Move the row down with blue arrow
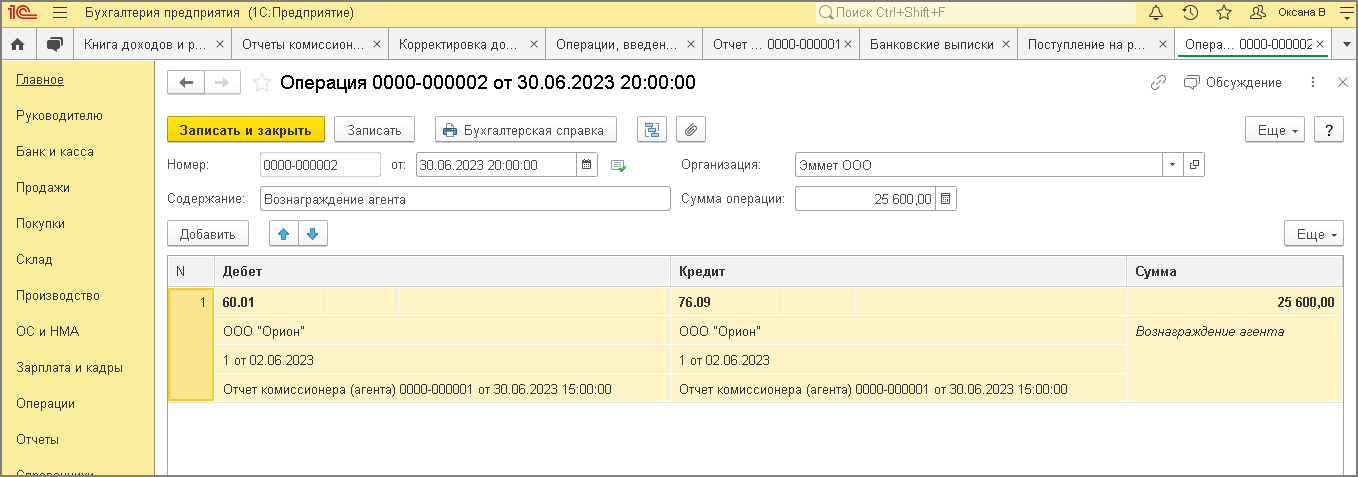The height and width of the screenshot is (477, 1358). click(x=312, y=234)
